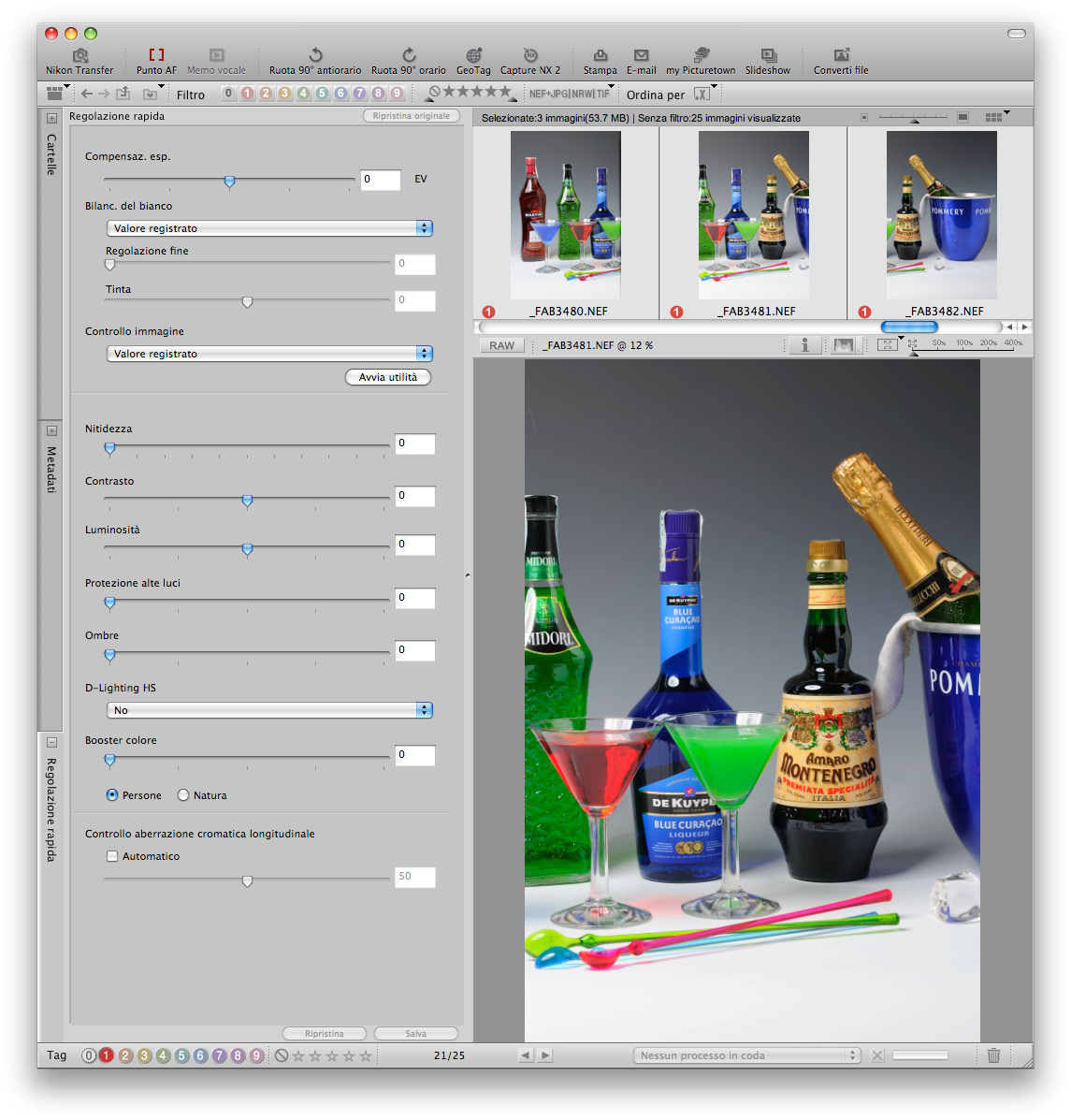This screenshot has width=1071, height=1120.
Task: Toggle RAW view button
Action: (x=501, y=345)
